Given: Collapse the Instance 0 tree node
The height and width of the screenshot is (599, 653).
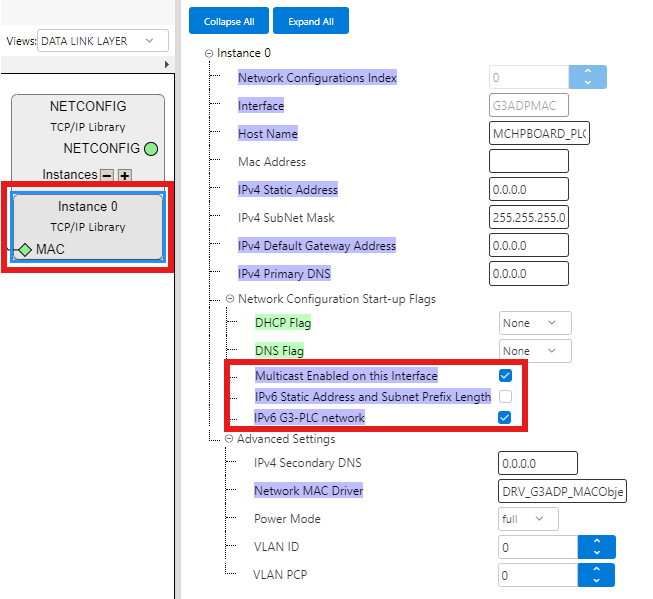Looking at the screenshot, I should (x=208, y=53).
